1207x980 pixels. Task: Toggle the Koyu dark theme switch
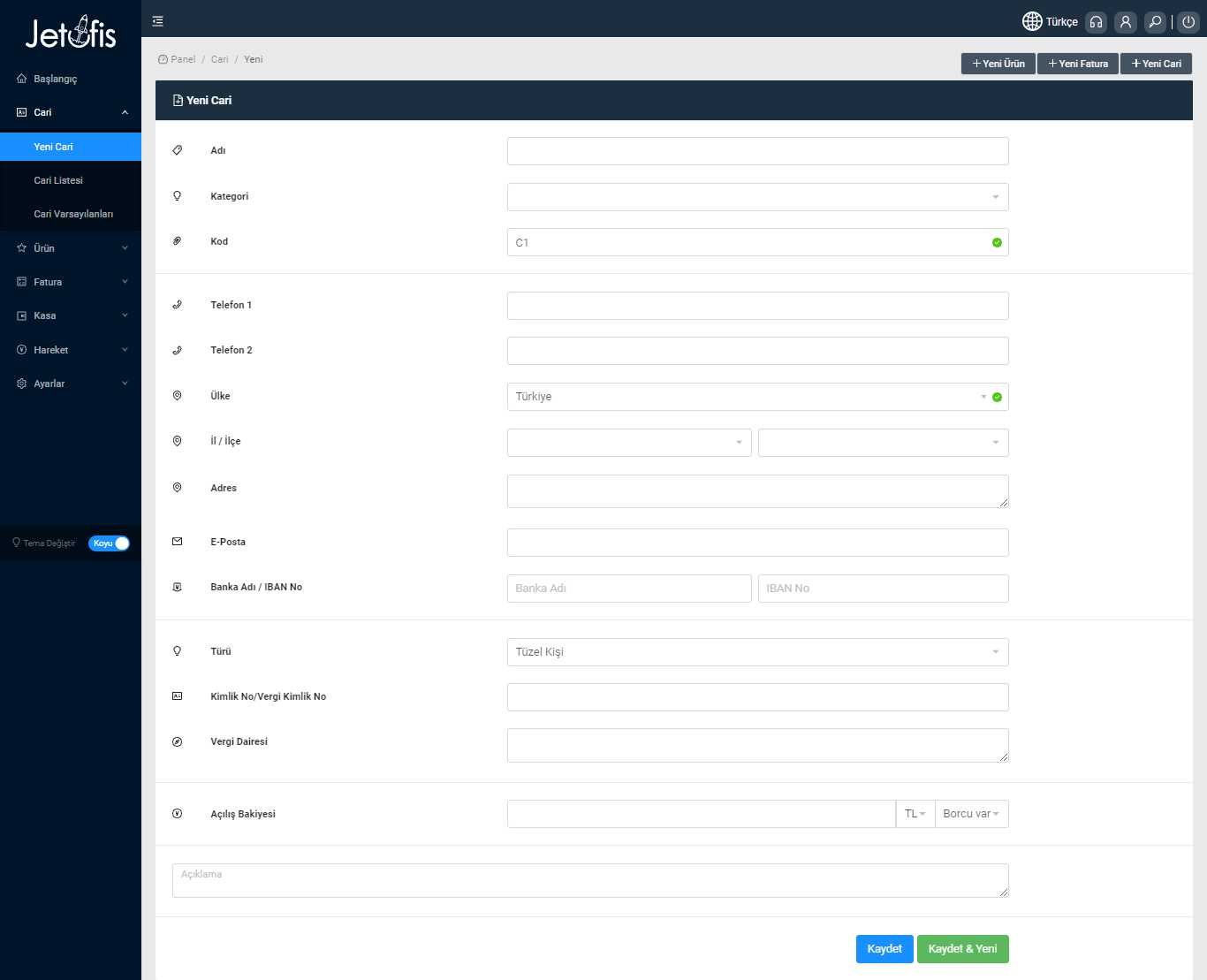click(110, 543)
